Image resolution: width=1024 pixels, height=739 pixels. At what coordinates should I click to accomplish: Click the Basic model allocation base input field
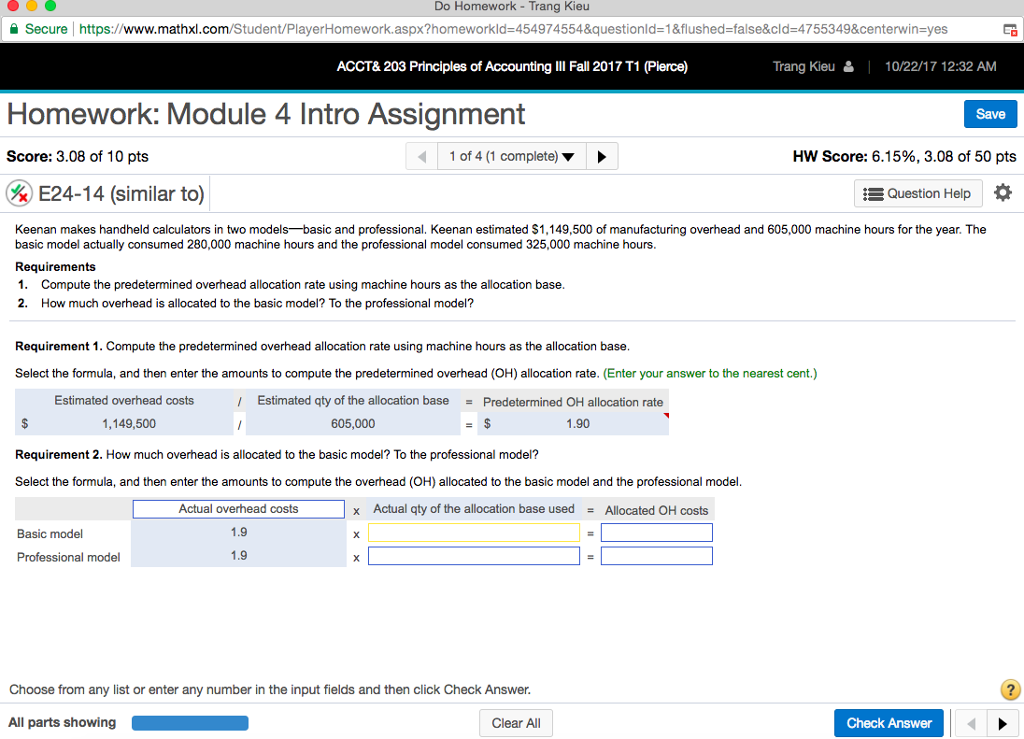pos(473,532)
